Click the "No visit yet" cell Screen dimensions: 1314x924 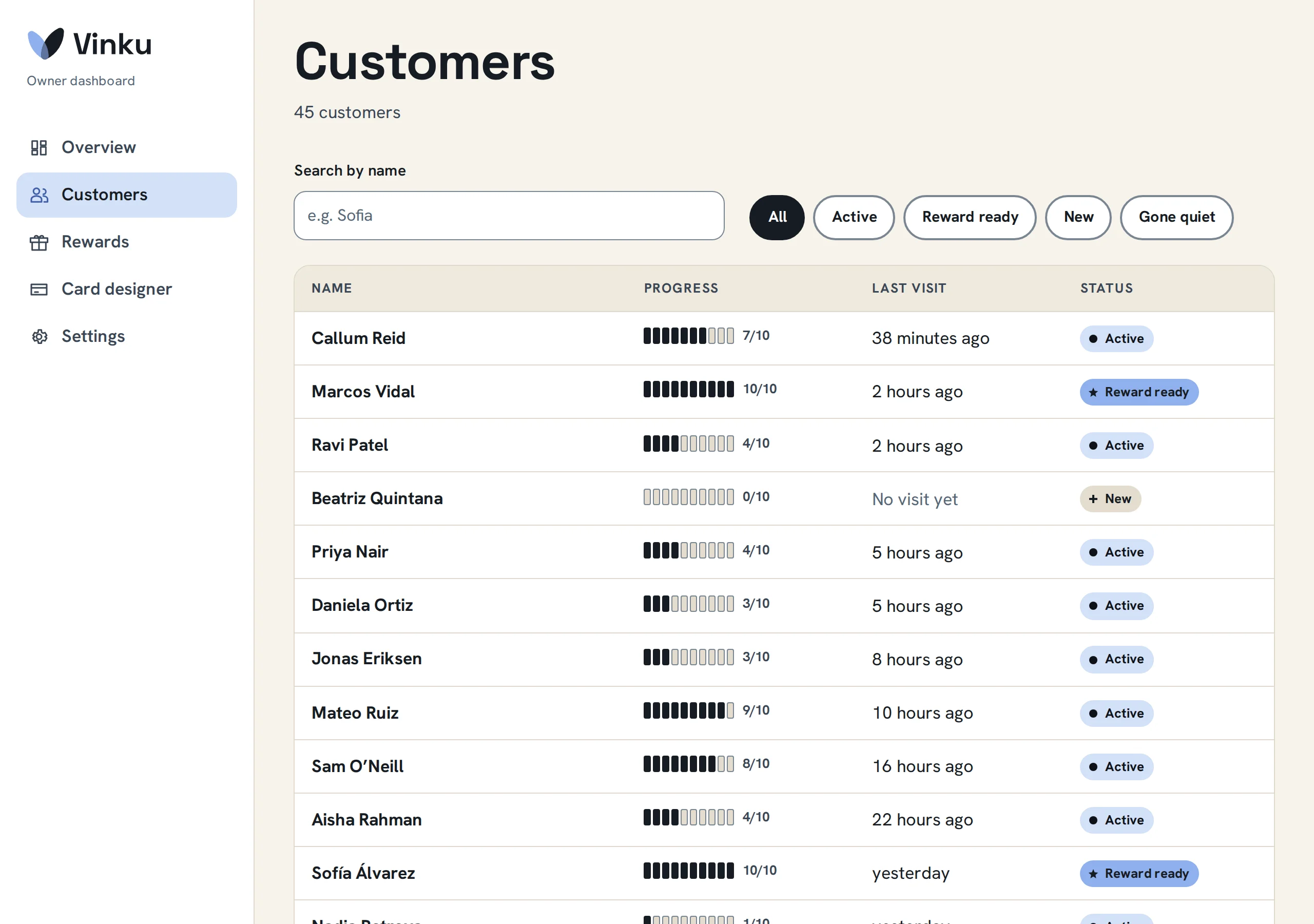pyautogui.click(x=915, y=499)
